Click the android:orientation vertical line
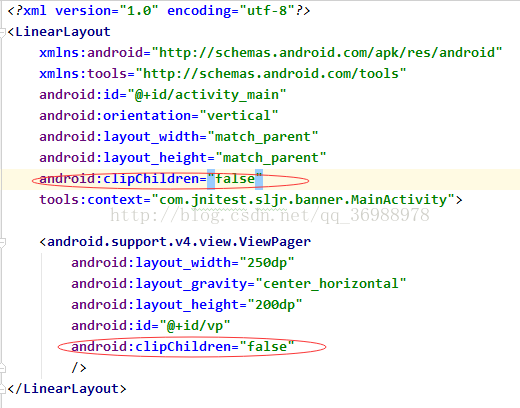Viewport: 520px width, 408px height. [x=159, y=116]
